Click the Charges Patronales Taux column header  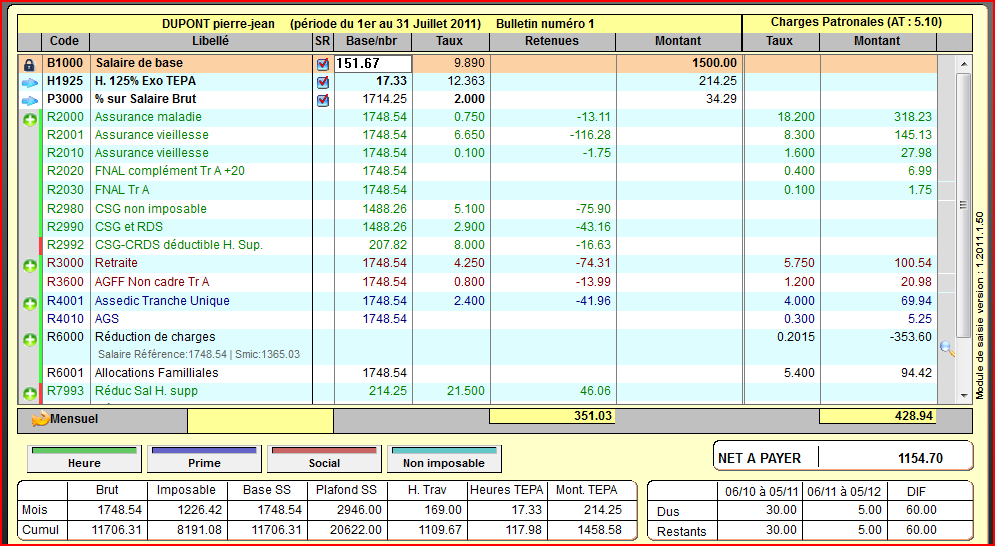(x=780, y=41)
